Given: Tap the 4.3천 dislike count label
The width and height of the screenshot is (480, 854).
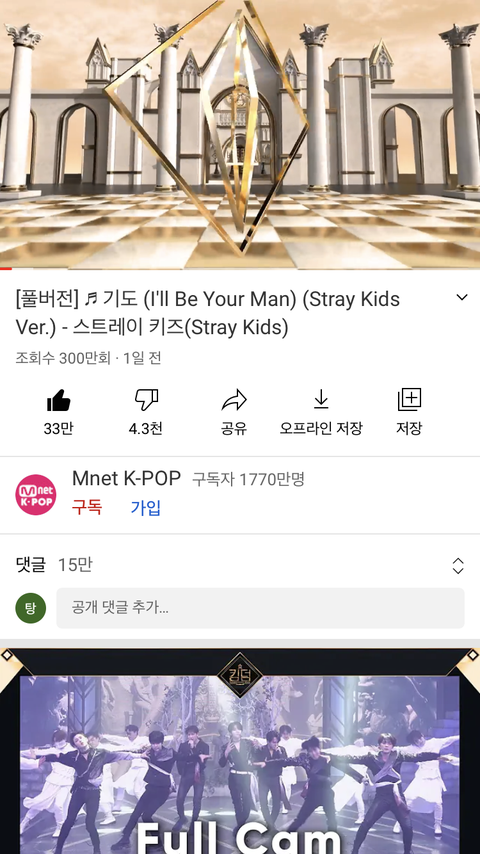Looking at the screenshot, I should point(145,429).
